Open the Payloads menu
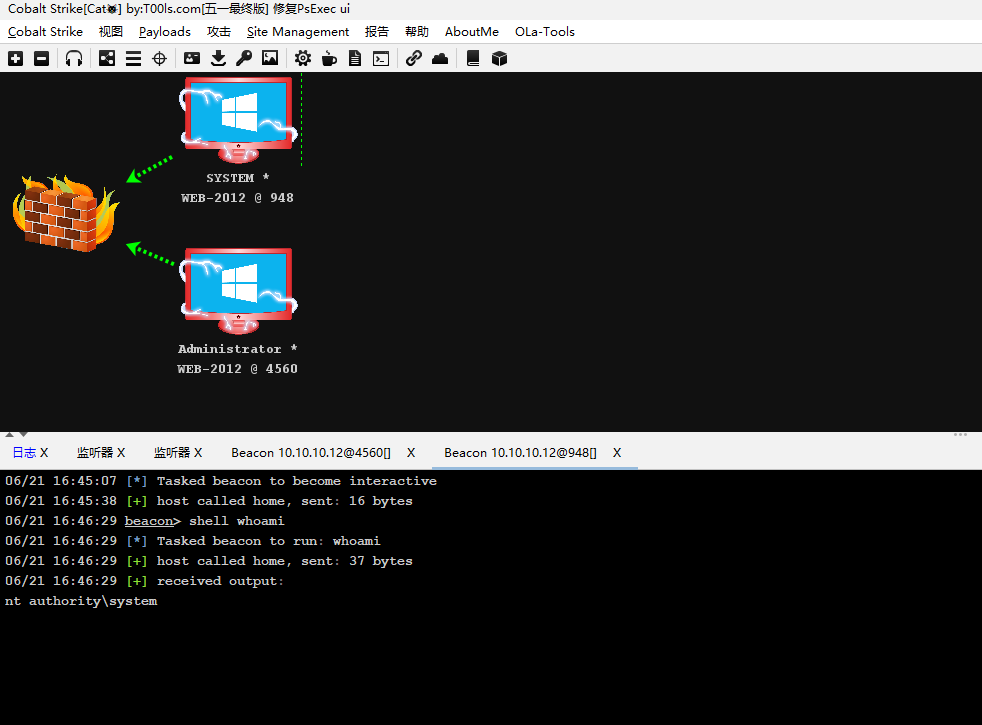The height and width of the screenshot is (725, 982). click(165, 32)
